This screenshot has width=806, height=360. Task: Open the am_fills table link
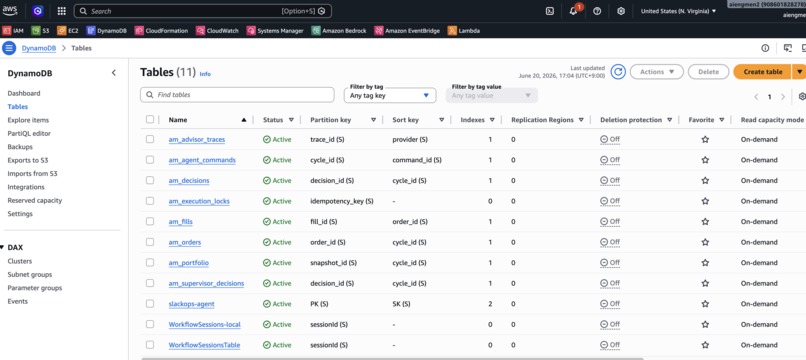click(x=180, y=222)
